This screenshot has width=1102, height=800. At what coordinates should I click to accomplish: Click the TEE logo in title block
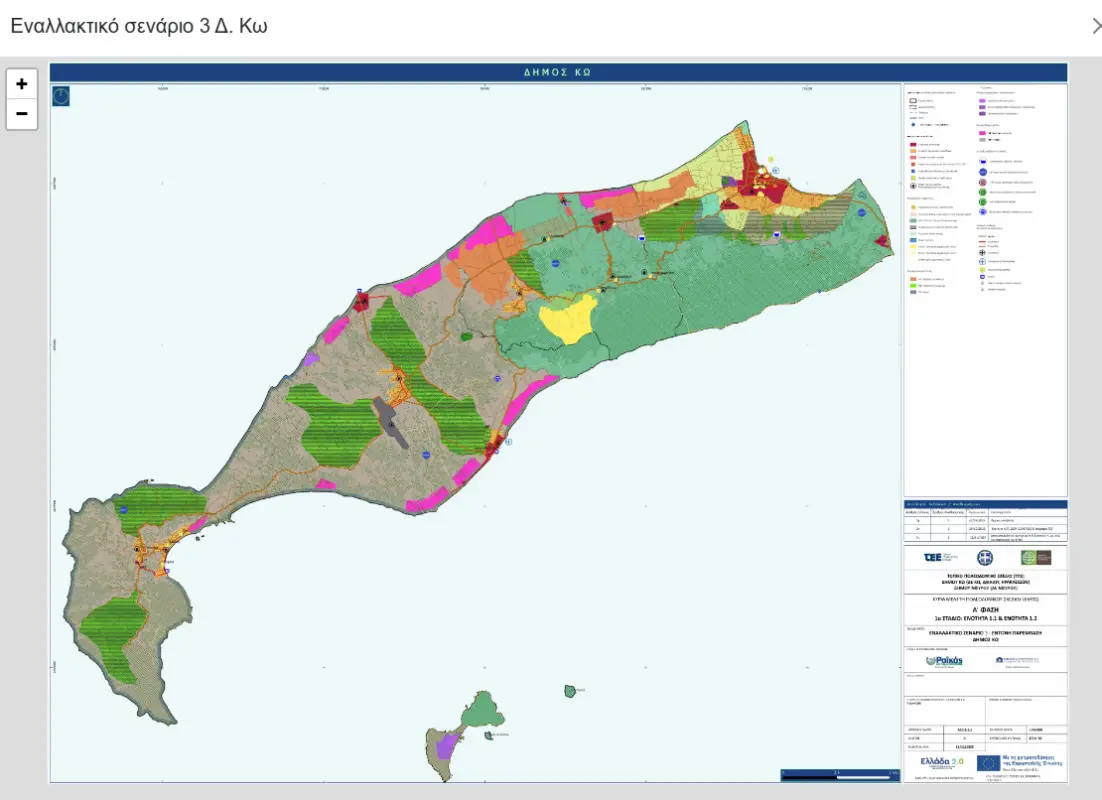tap(940, 557)
